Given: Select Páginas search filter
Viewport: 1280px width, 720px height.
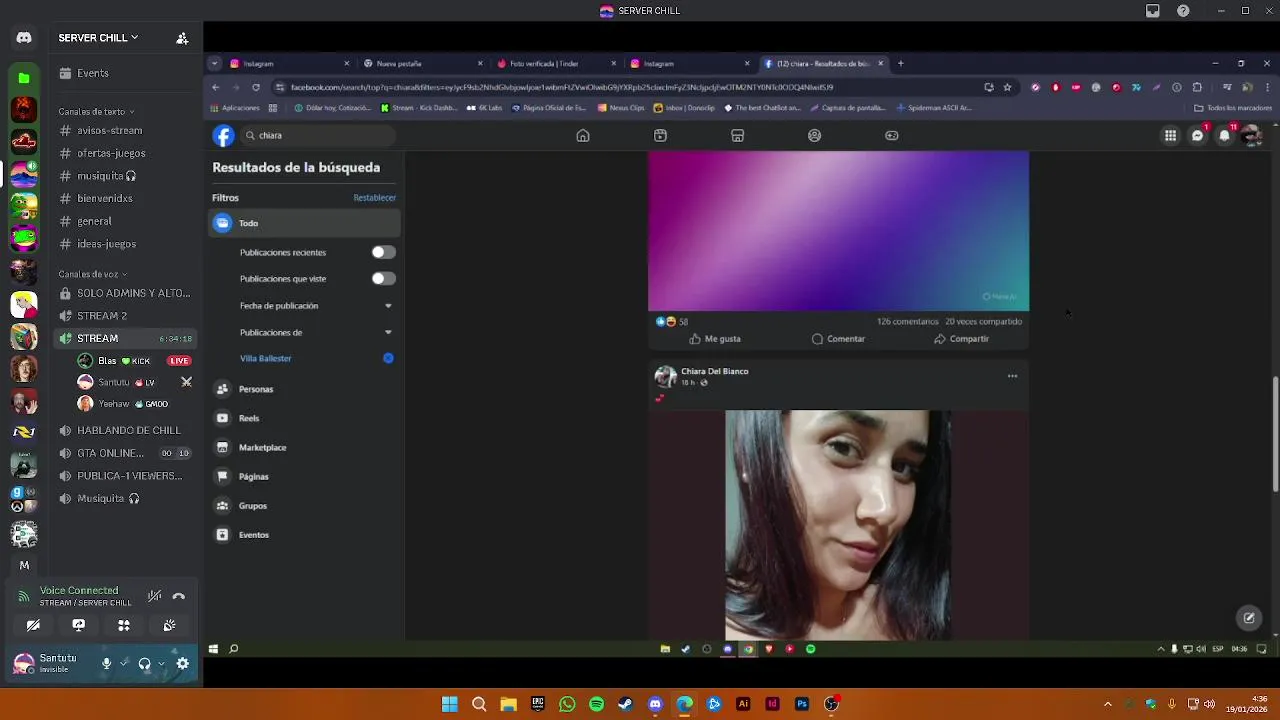Looking at the screenshot, I should [x=304, y=476].
